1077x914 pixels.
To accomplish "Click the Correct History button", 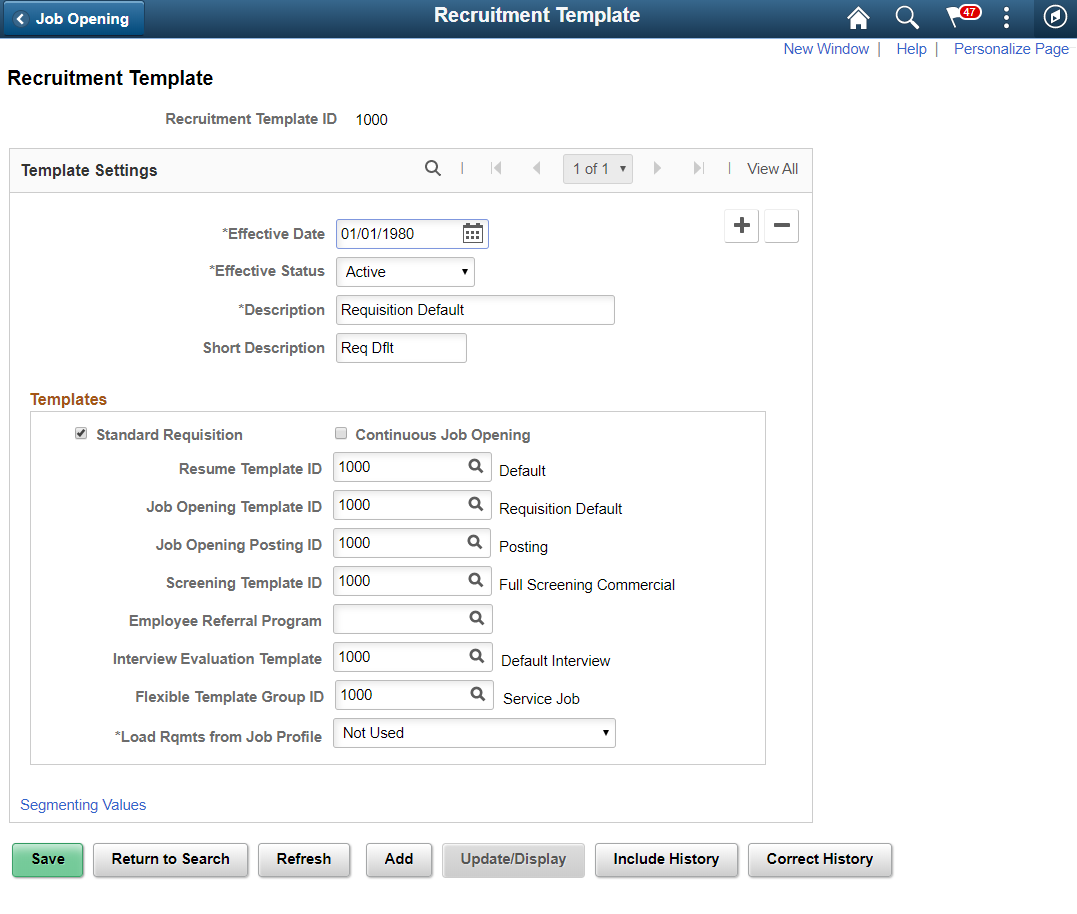I will [x=819, y=860].
